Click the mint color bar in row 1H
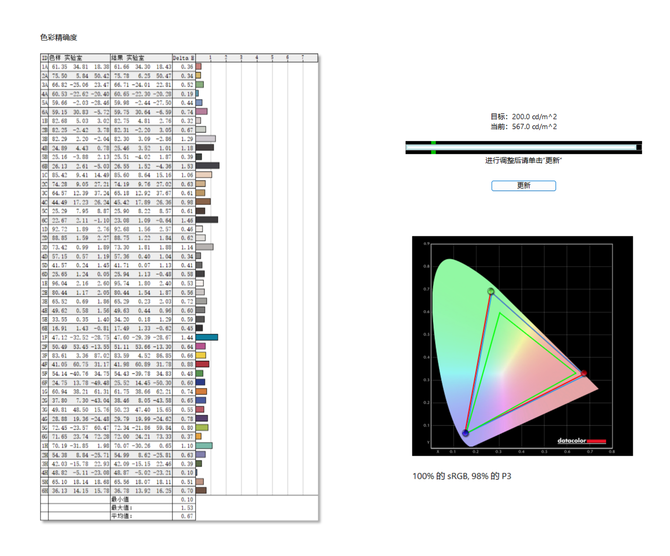This screenshot has height=556, width=670. [x=204, y=445]
